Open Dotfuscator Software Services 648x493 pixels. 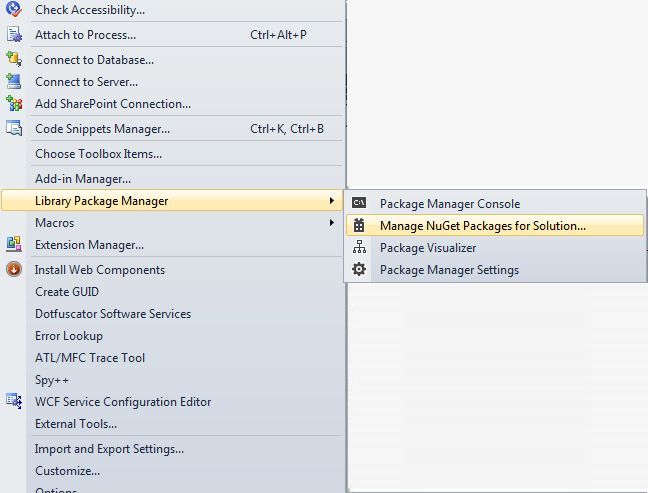coord(113,314)
